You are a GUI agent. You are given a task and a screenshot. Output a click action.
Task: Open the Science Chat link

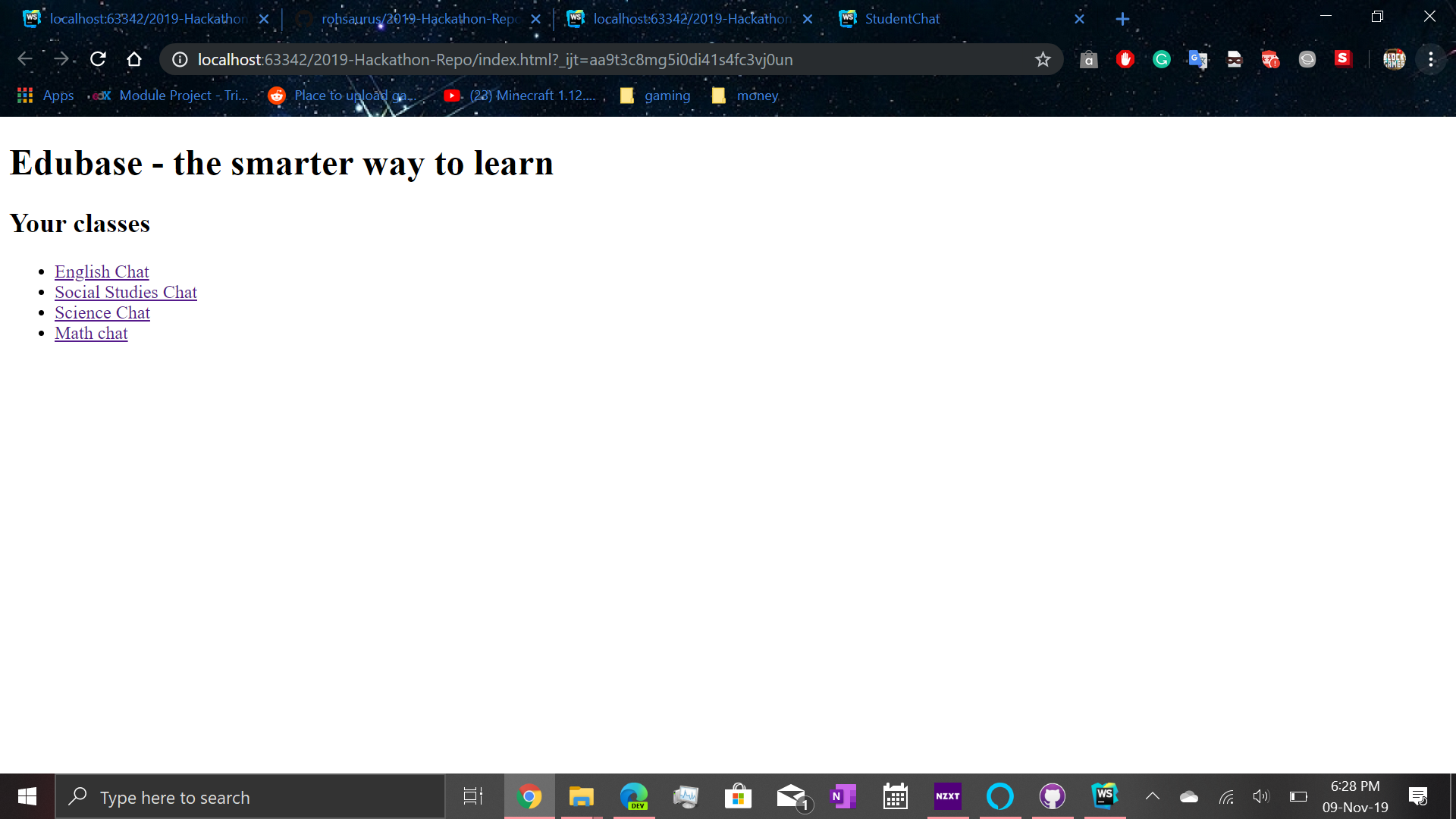point(102,312)
